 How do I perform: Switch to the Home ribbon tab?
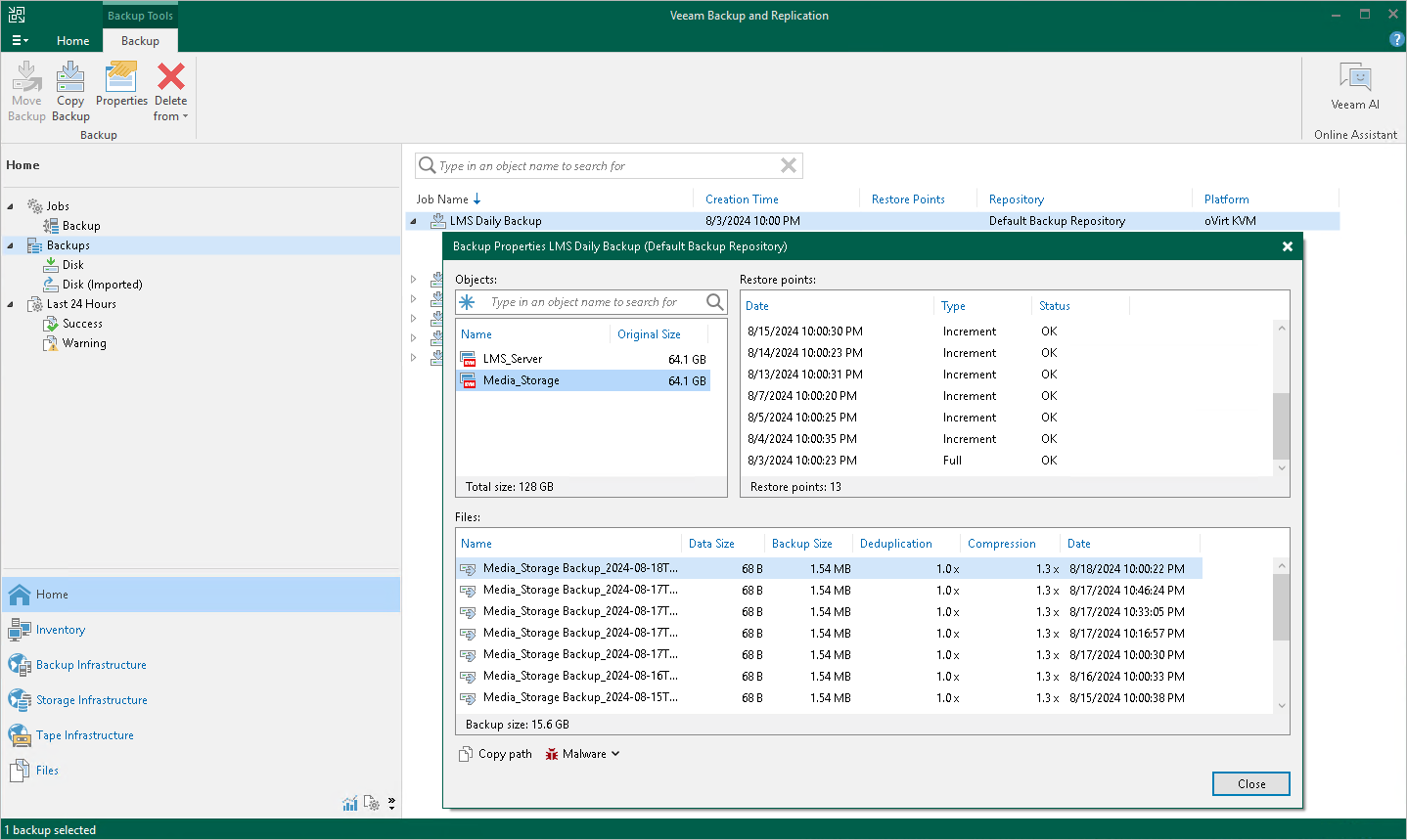point(72,41)
